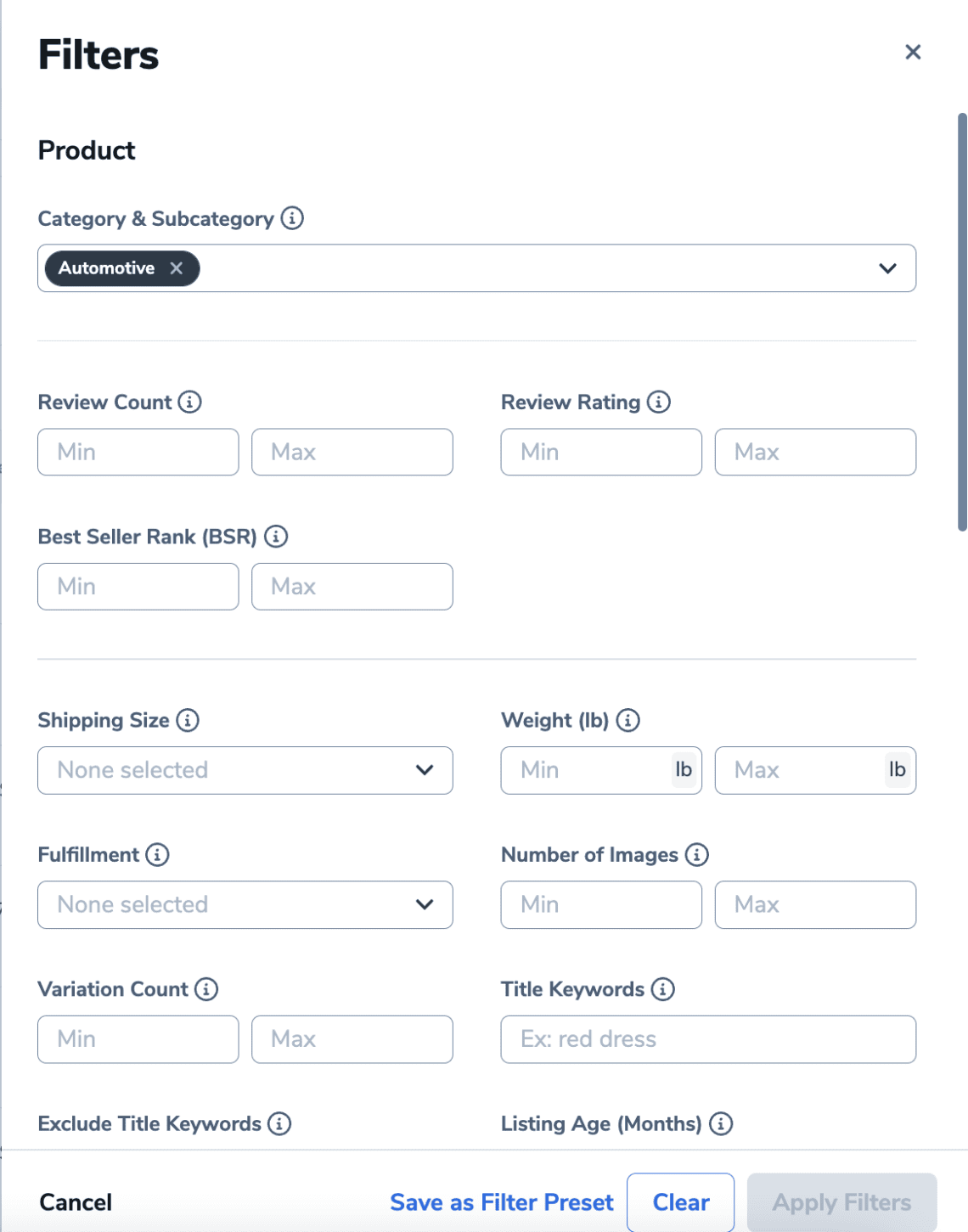Viewport: 968px width, 1232px height.
Task: Click the Review Count info icon
Action: tap(191, 402)
